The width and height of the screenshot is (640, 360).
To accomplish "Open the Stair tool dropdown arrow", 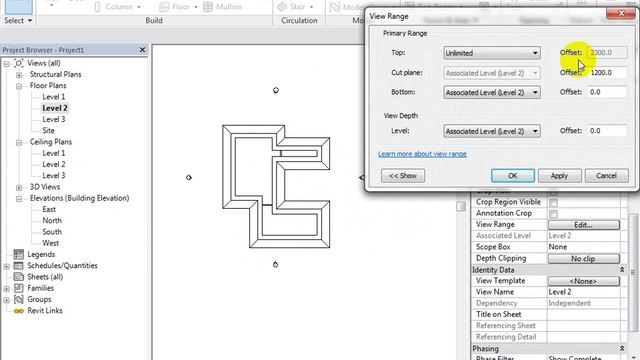I will 311,7.
